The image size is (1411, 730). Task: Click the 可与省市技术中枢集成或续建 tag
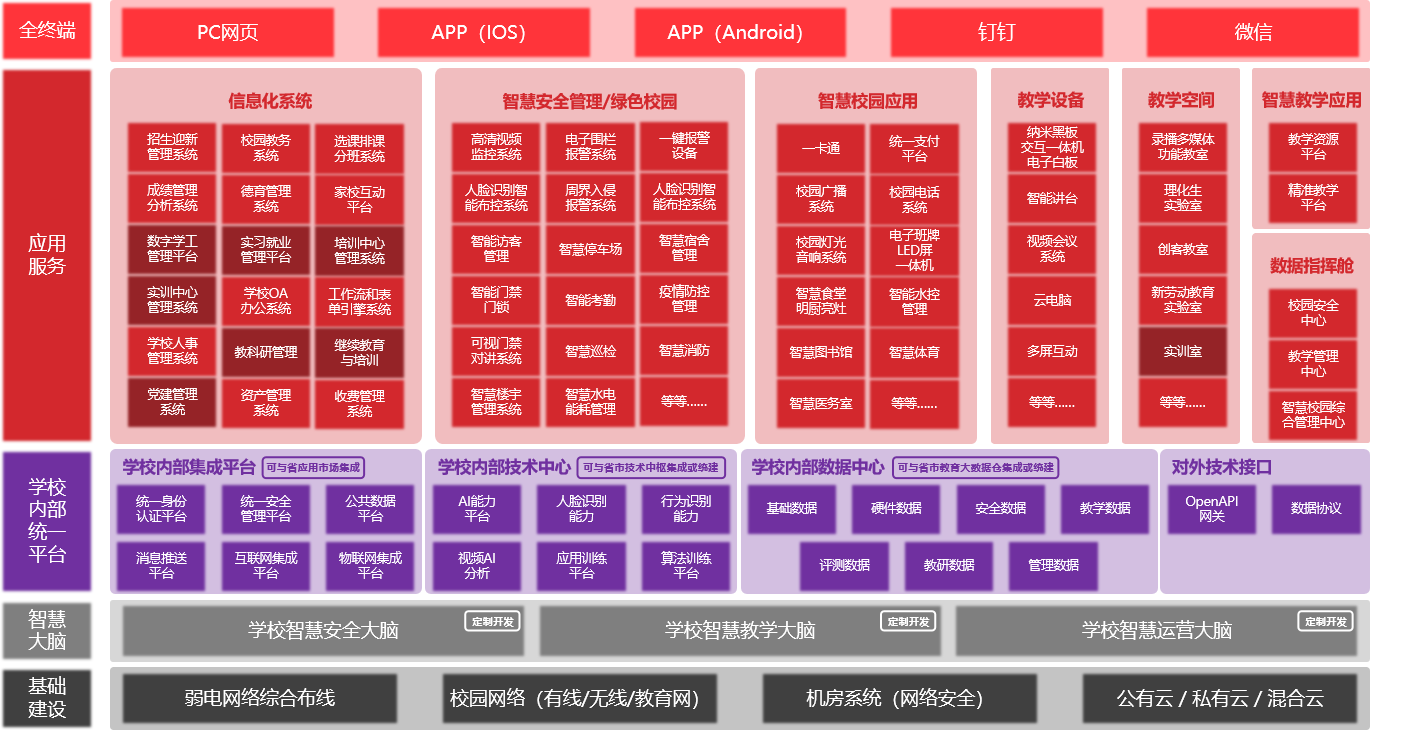650,467
